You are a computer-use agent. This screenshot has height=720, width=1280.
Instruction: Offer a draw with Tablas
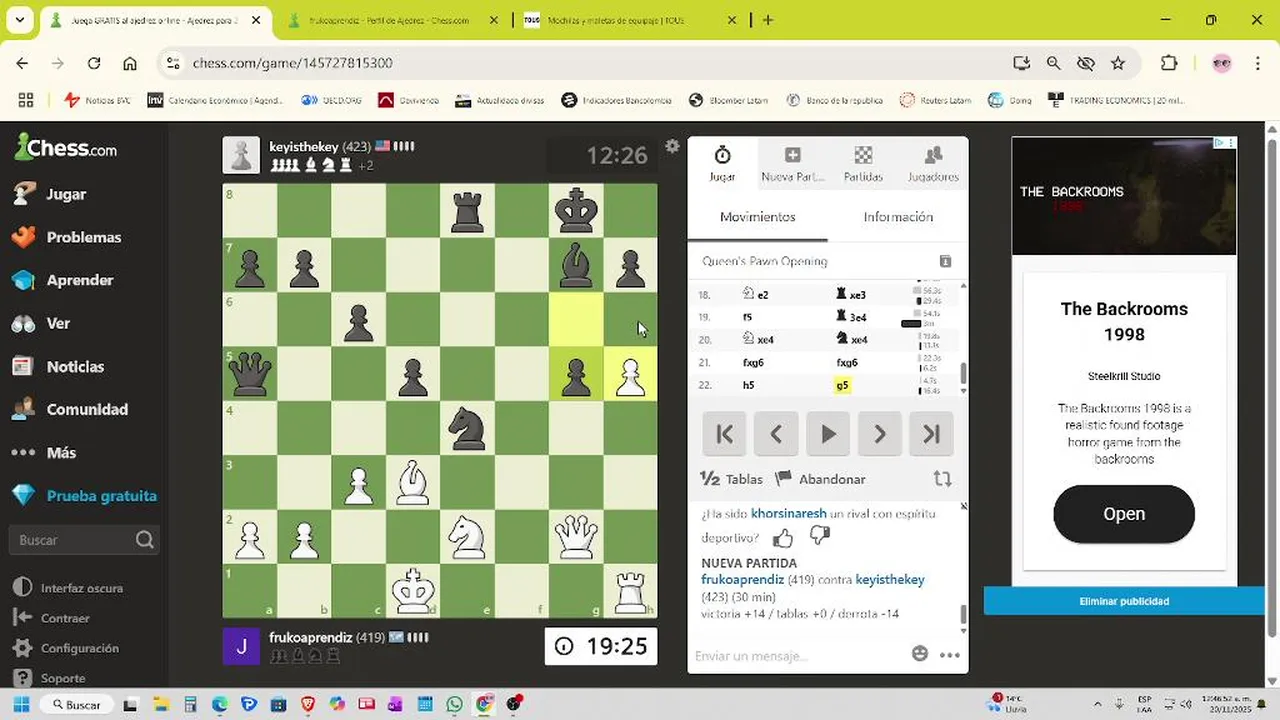pos(732,479)
